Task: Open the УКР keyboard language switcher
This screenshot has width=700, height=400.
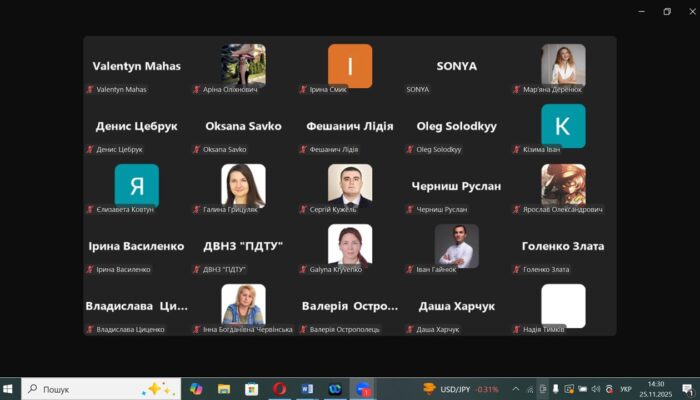Action: coord(625,388)
